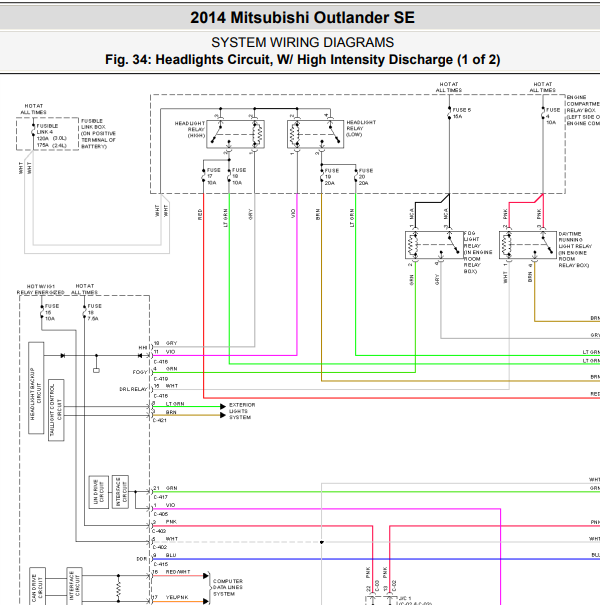Click the 'C-417' connector label

[x=161, y=497]
